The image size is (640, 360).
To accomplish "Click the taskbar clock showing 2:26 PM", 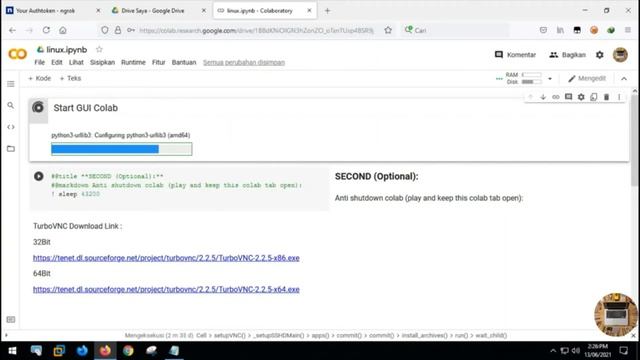I will [598, 351].
